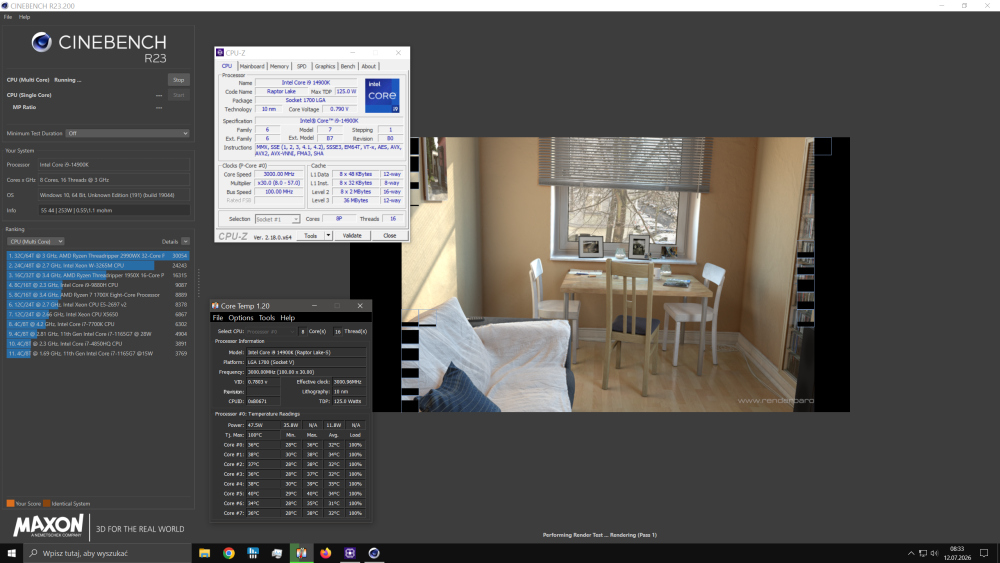Expand the Tools dropdown arrow in CPU-Z
This screenshot has height=563, width=1000.
328,235
